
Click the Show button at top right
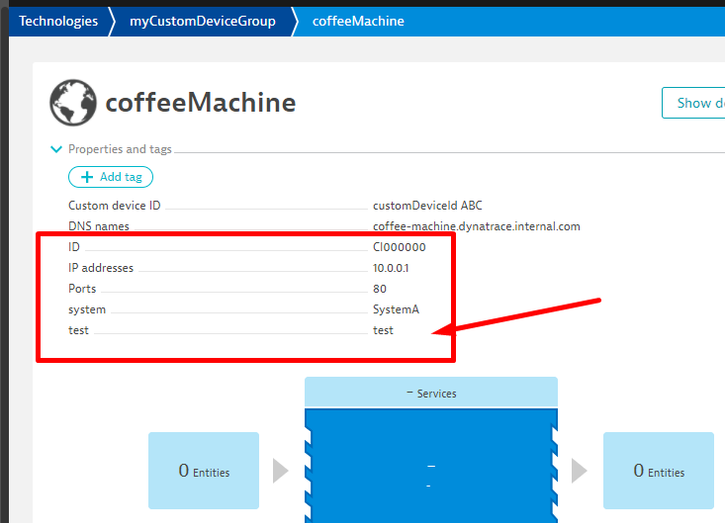pos(694,103)
